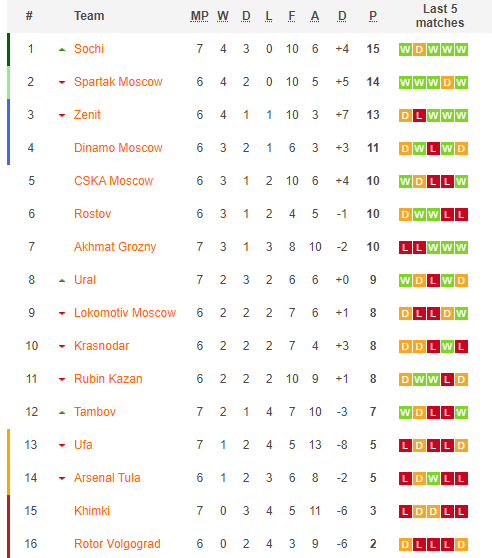Open CSKA Moscow team link
492x558 pixels.
tap(113, 181)
